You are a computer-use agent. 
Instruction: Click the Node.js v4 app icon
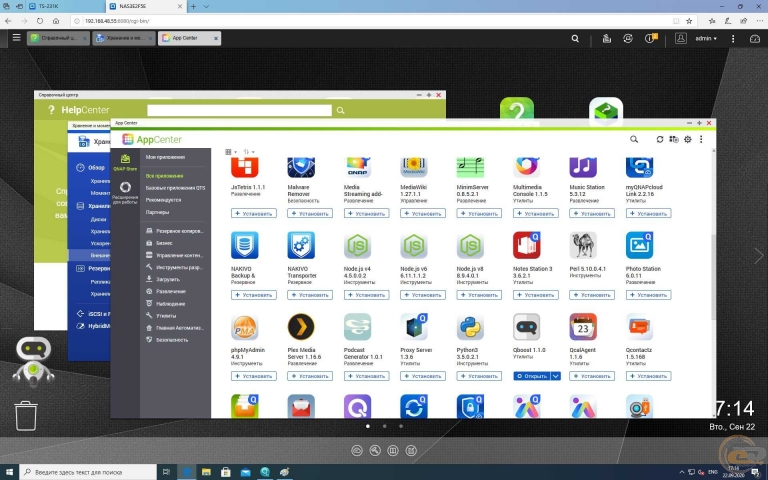[x=358, y=245]
